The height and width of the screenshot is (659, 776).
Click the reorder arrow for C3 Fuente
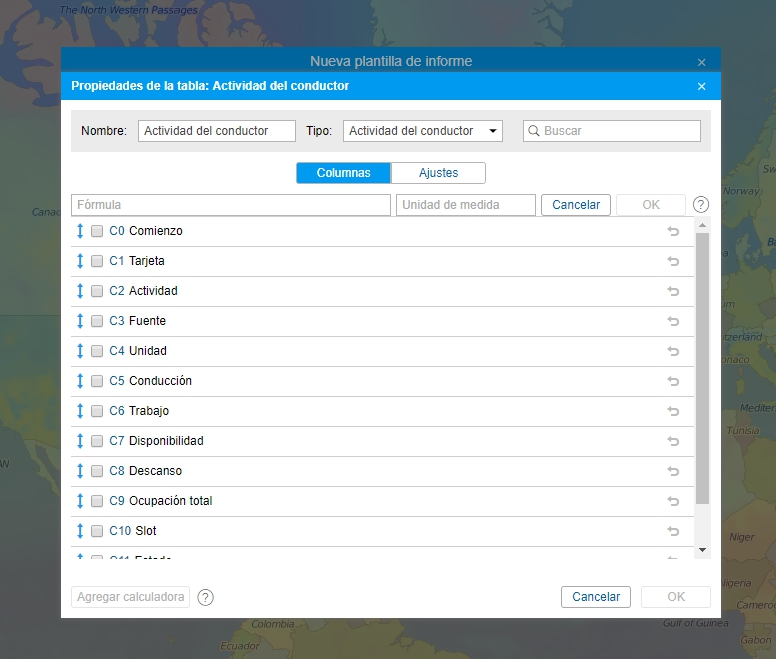80,321
